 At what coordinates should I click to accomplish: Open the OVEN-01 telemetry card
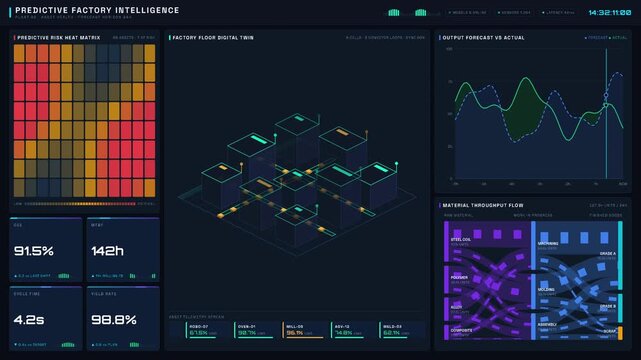[x=256, y=330]
